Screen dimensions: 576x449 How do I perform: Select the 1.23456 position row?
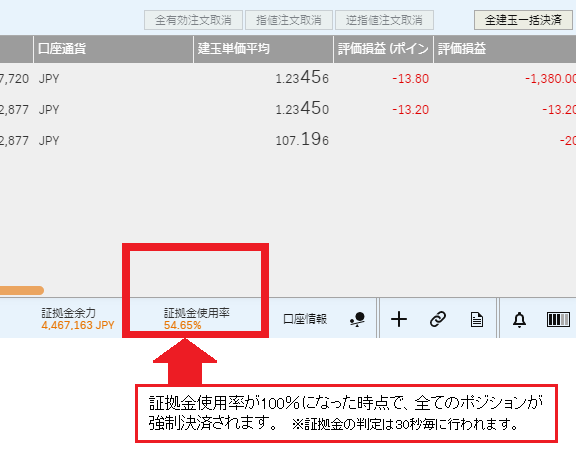pyautogui.click(x=288, y=79)
